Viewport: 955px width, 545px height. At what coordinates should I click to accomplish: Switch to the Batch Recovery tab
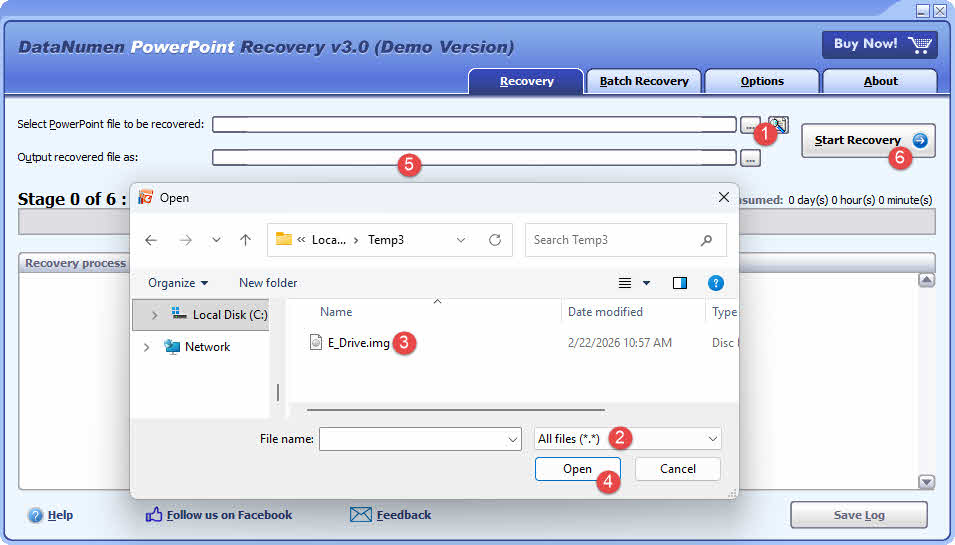pyautogui.click(x=644, y=82)
